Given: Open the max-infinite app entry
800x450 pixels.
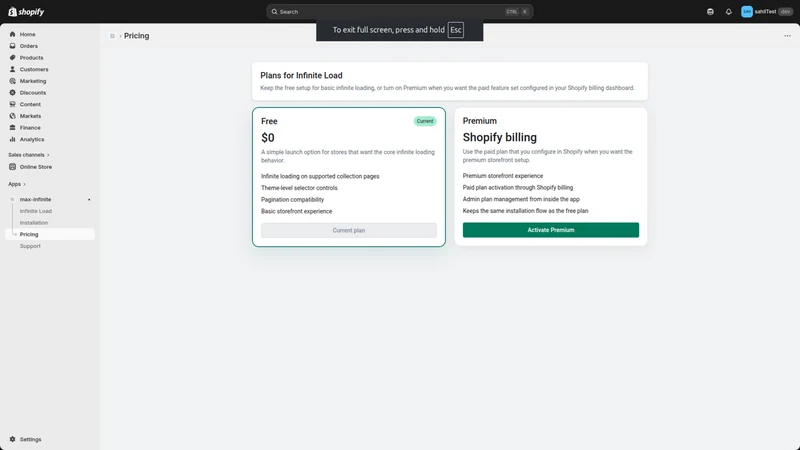Looking at the screenshot, I should point(35,199).
